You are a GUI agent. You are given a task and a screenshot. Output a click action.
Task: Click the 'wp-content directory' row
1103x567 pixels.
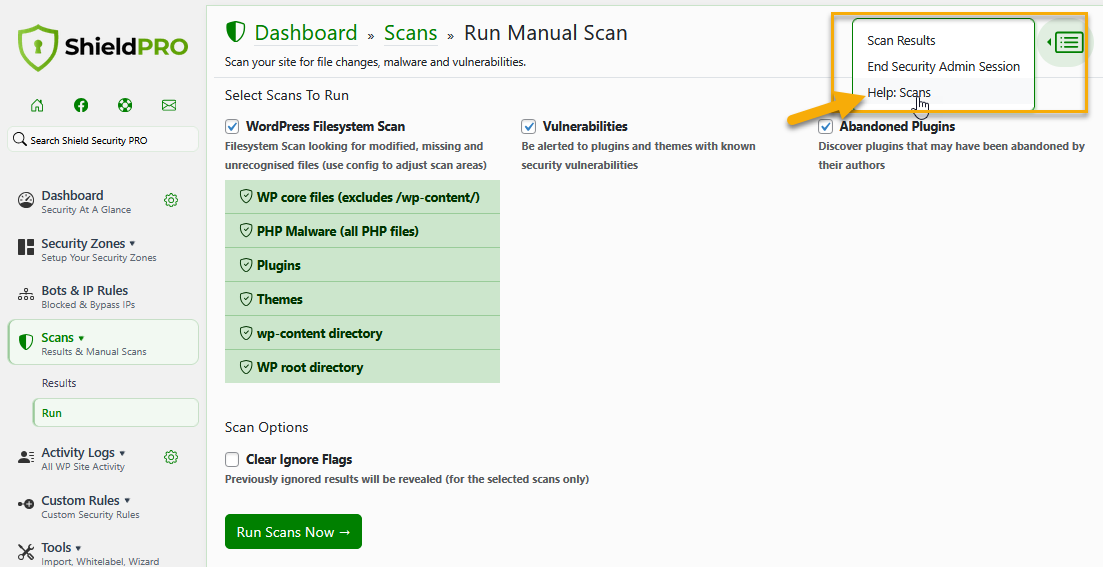(362, 333)
